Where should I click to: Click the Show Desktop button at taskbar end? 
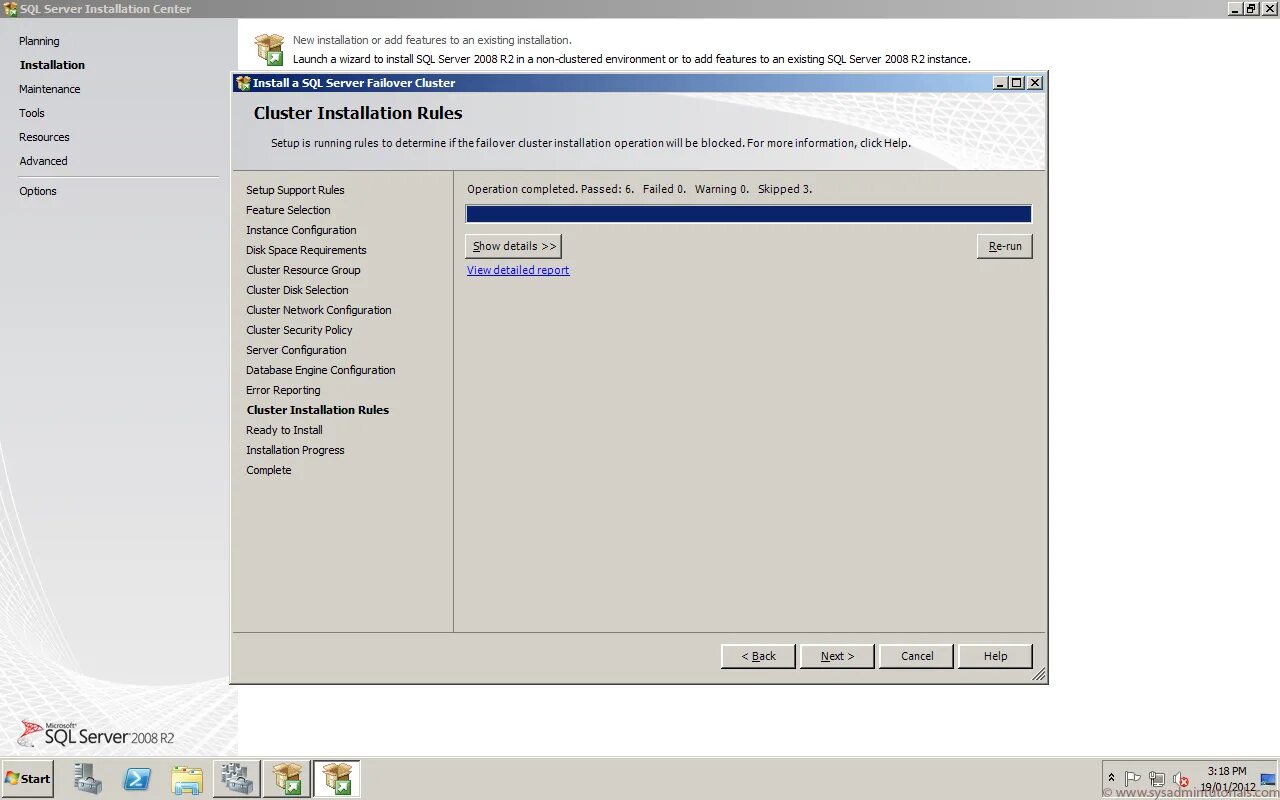[1268, 779]
